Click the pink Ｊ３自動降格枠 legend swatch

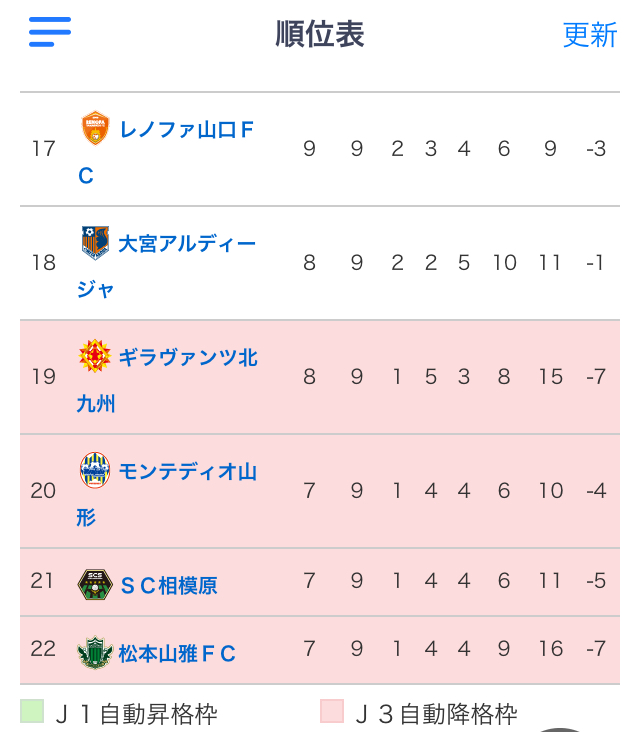pyautogui.click(x=332, y=711)
